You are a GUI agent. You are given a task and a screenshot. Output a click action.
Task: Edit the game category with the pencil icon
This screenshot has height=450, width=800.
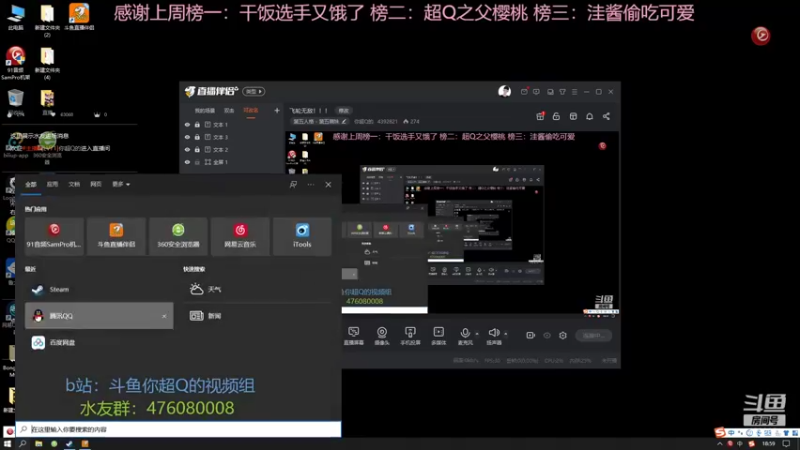click(x=344, y=121)
